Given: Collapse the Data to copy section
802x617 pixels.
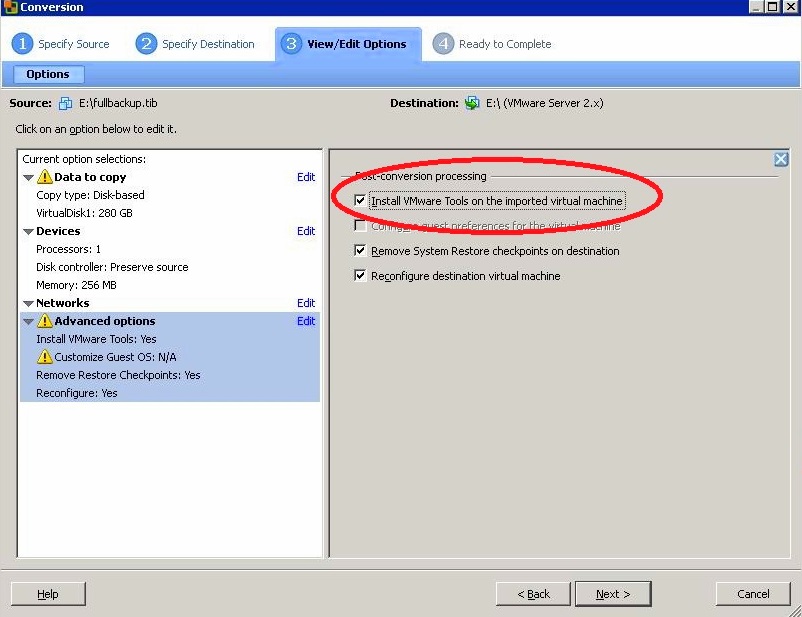Looking at the screenshot, I should [x=29, y=178].
